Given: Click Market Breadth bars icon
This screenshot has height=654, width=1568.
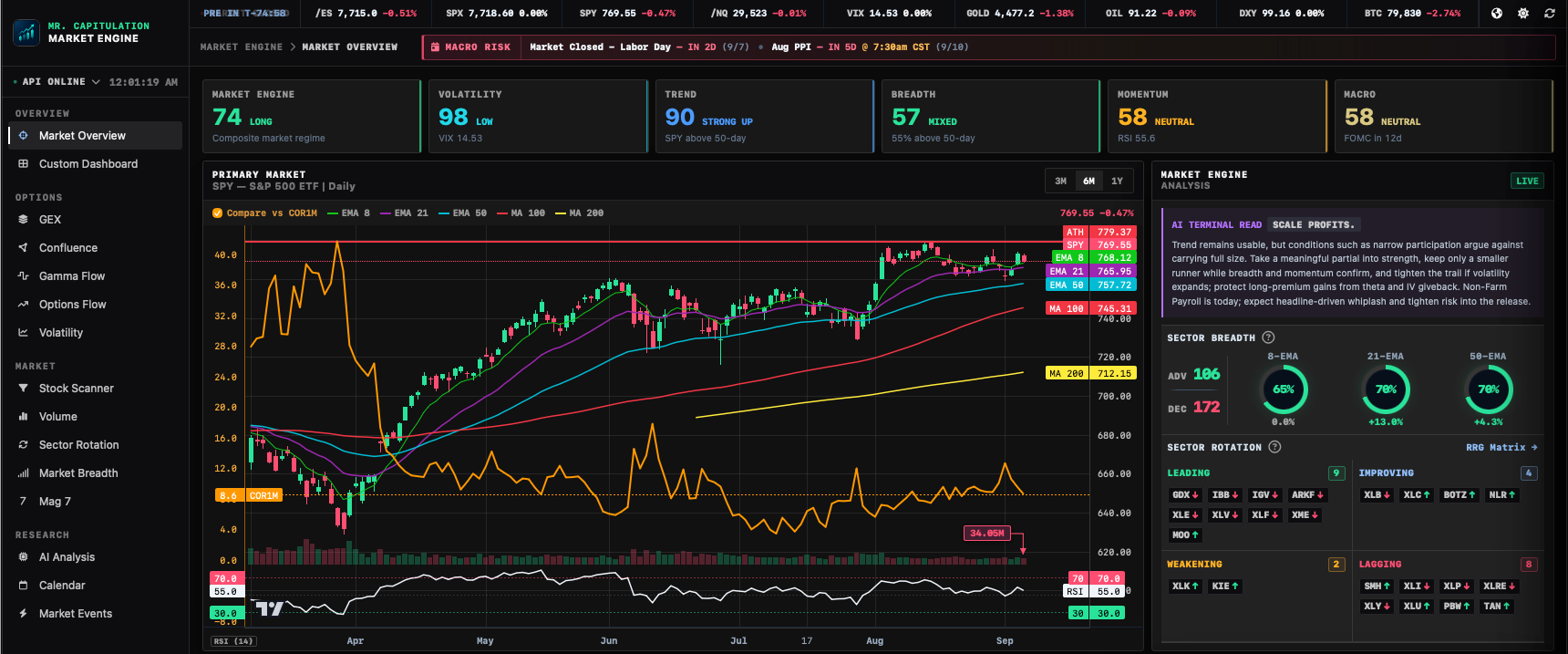Looking at the screenshot, I should [23, 472].
